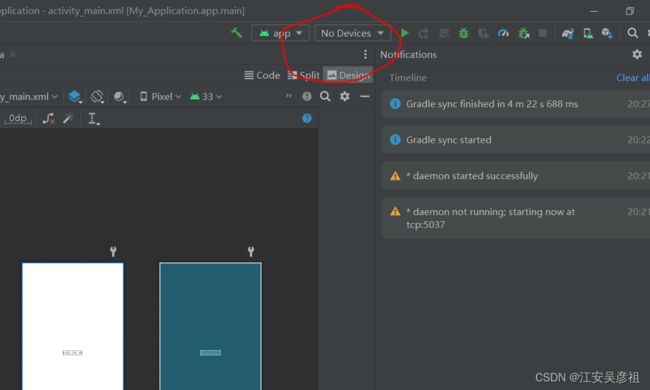This screenshot has height=390, width=650.
Task: Close the open editor tab
Action: coord(13,54)
